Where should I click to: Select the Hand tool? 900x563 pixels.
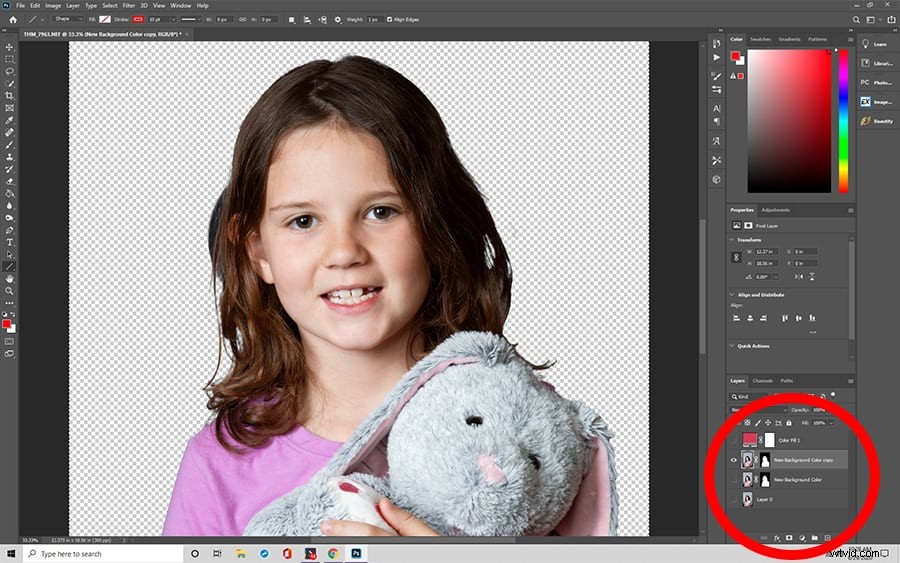point(9,279)
